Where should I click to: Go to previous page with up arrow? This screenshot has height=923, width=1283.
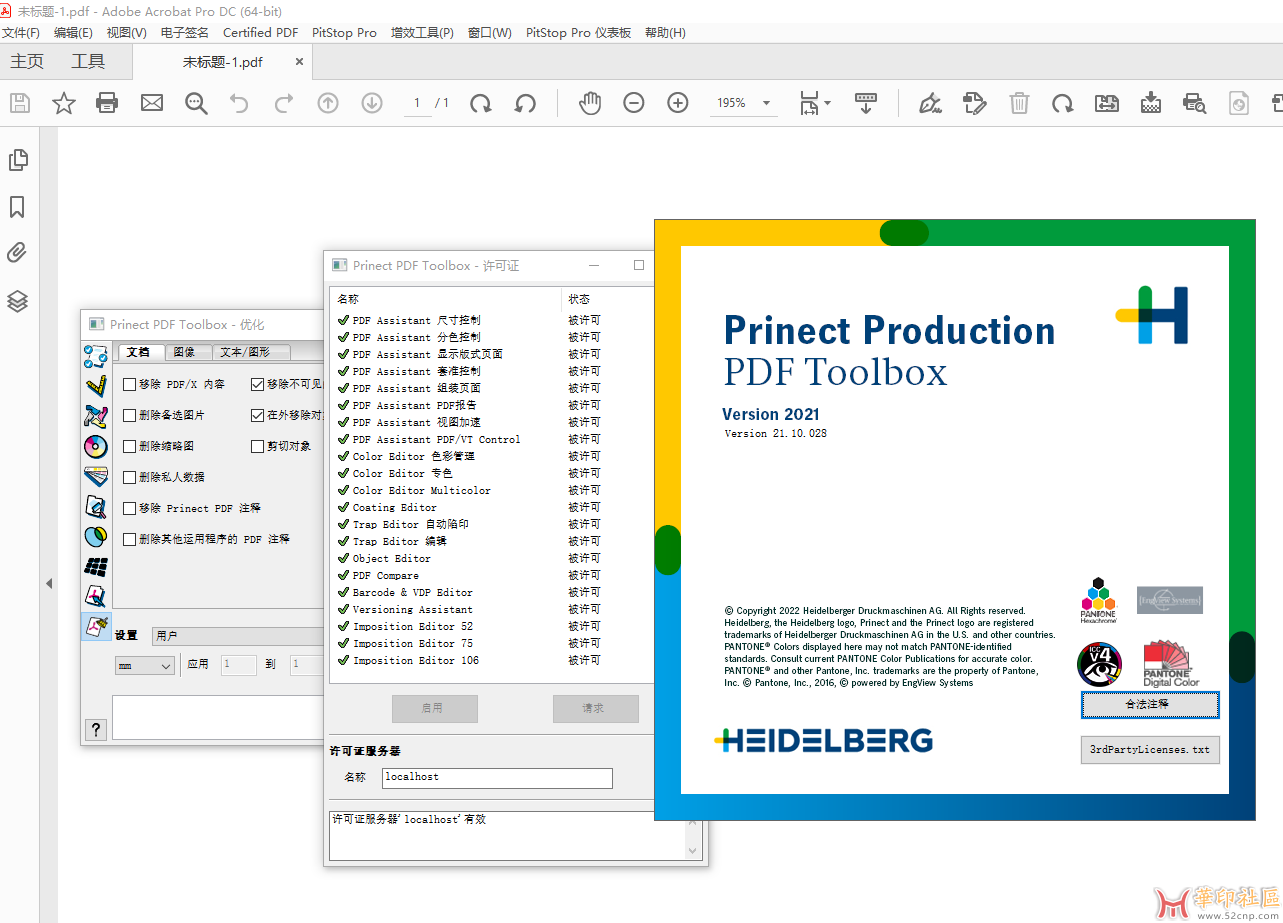tap(328, 103)
